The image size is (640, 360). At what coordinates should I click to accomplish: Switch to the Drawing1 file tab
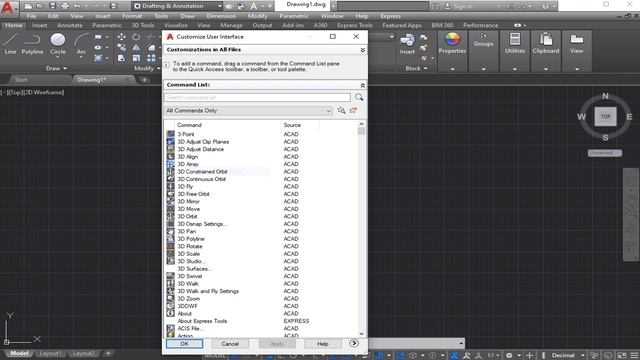point(92,80)
